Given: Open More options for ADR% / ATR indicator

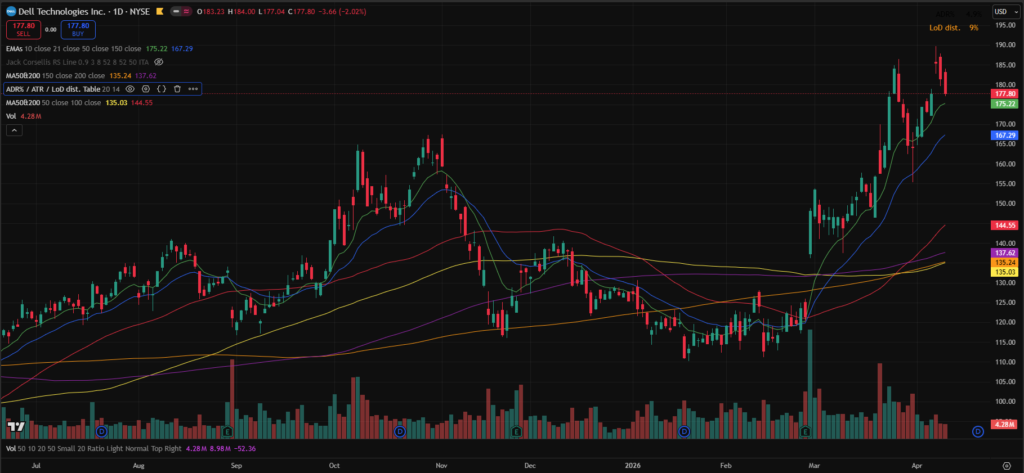Looking at the screenshot, I should 193,89.
